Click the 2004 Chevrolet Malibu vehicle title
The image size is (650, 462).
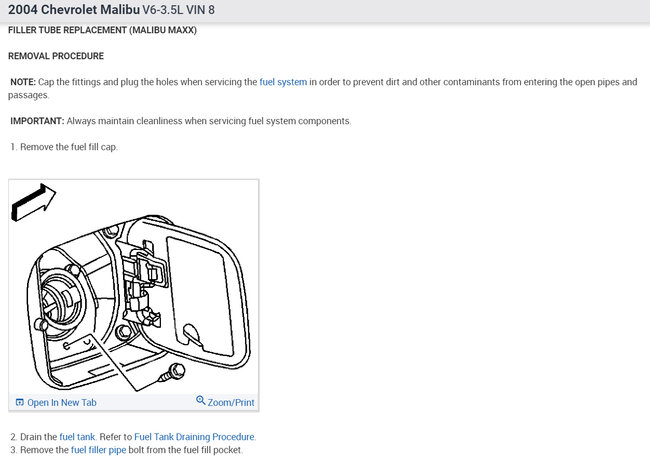(x=74, y=10)
